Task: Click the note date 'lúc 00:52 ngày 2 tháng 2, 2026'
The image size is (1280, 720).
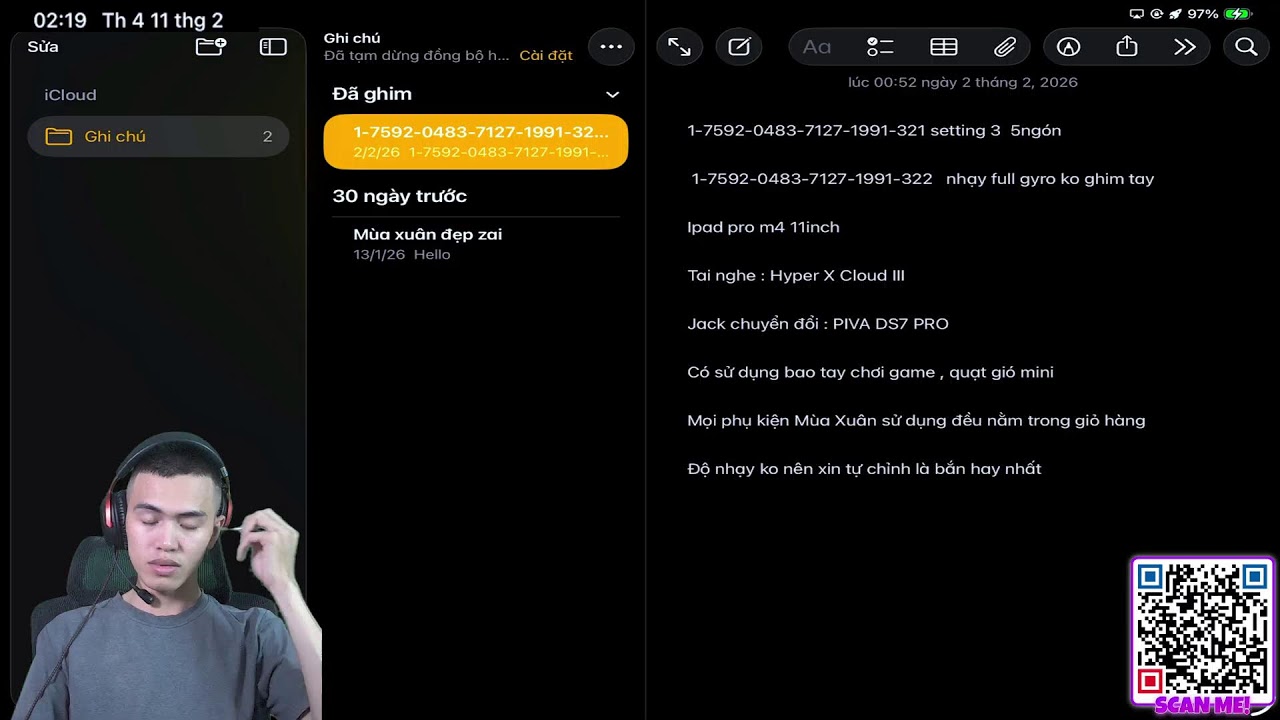Action: [963, 82]
